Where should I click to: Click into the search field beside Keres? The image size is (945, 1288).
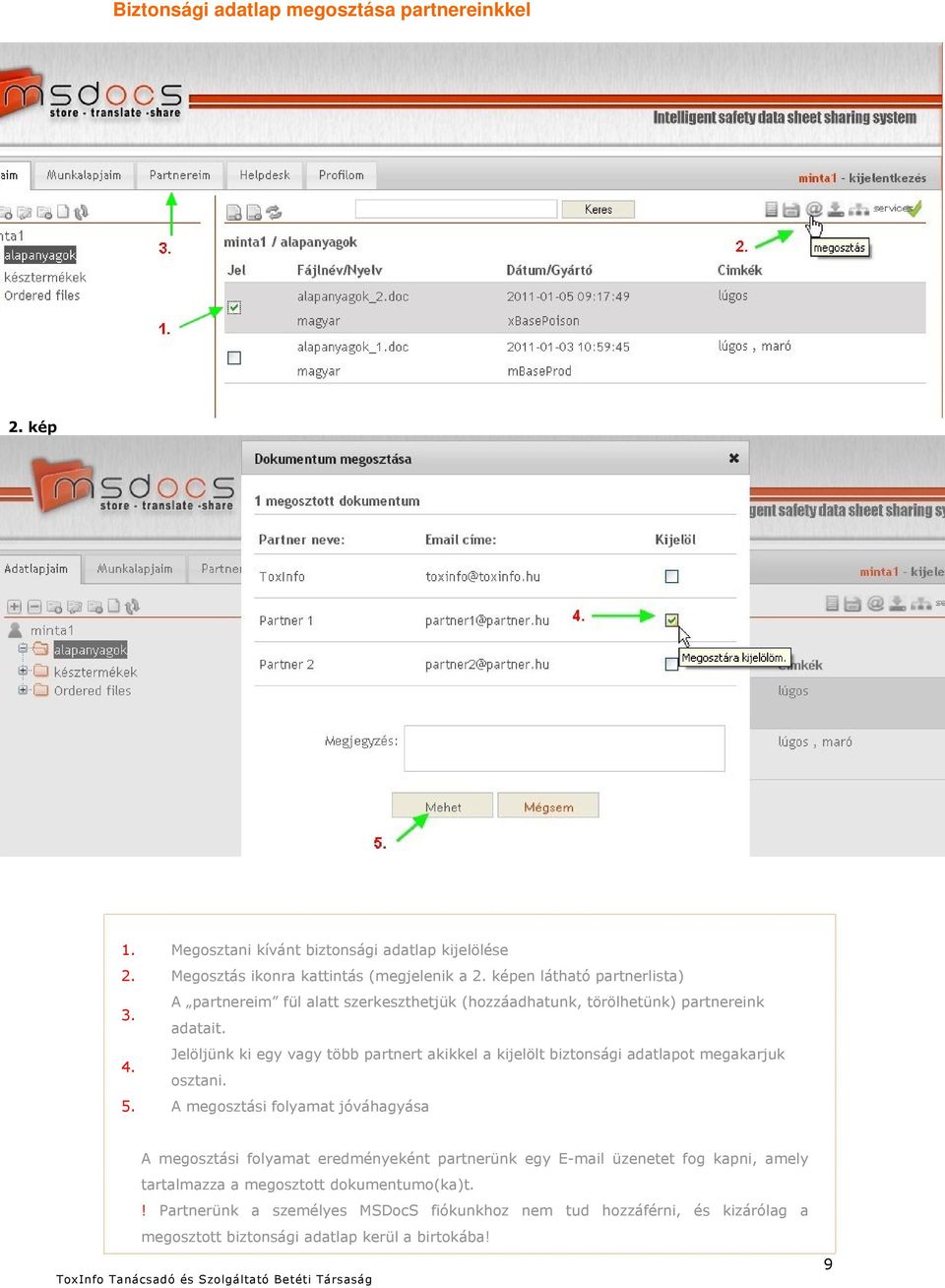pos(456,209)
